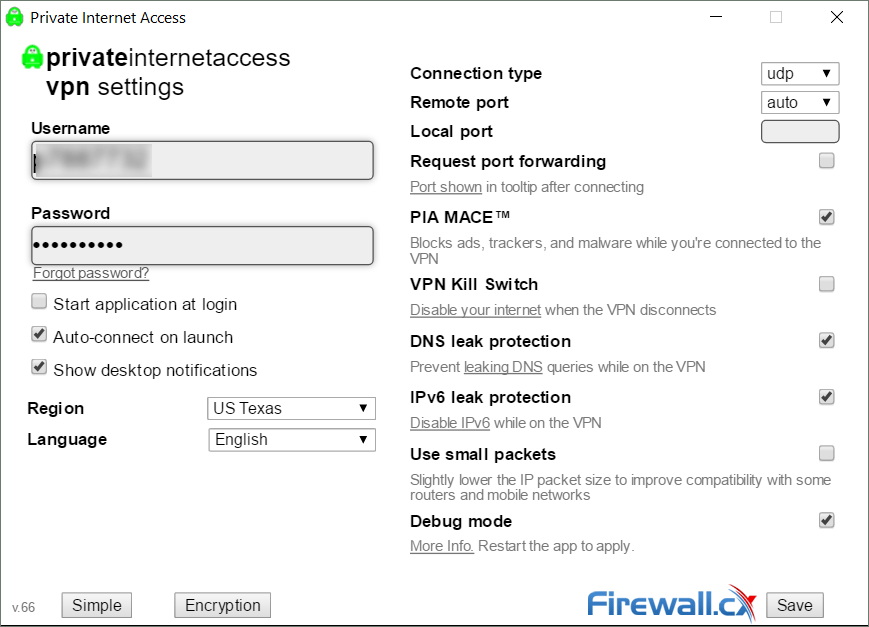Open the Encryption settings
The height and width of the screenshot is (627, 869).
pyautogui.click(x=223, y=605)
